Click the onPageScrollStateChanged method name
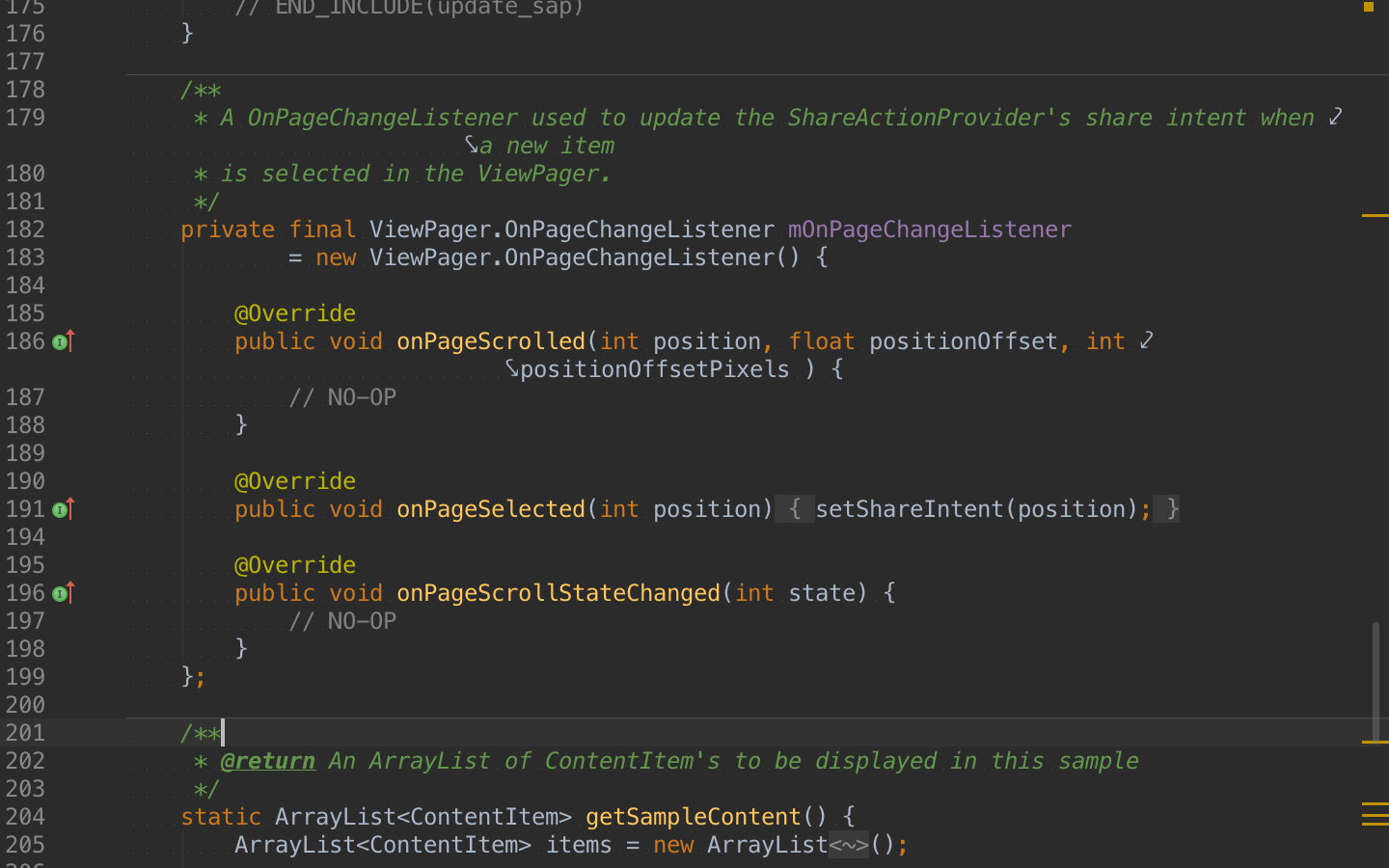This screenshot has height=868, width=1389. (558, 593)
